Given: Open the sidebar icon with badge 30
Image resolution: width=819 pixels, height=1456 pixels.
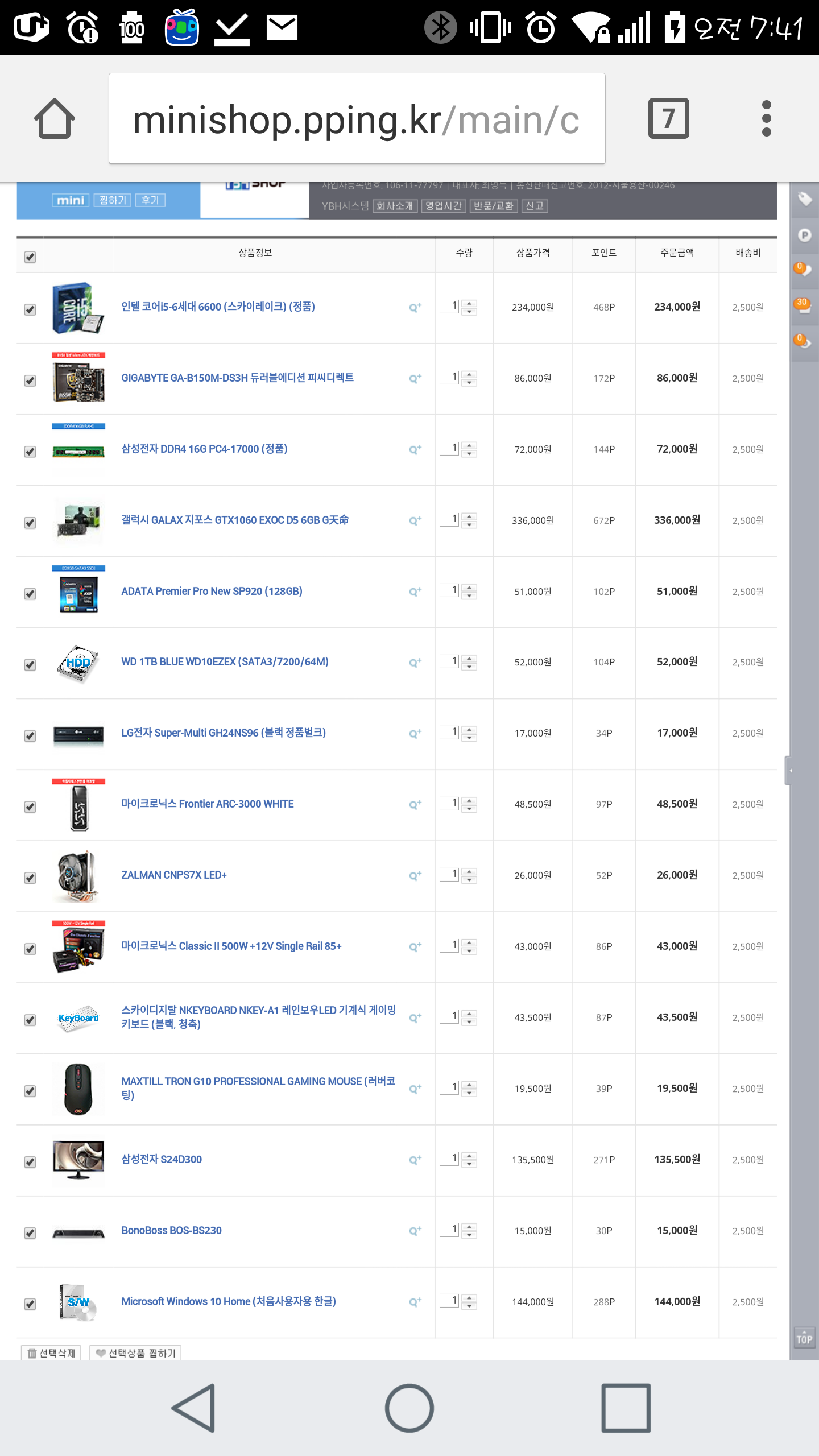Looking at the screenshot, I should click(x=803, y=305).
